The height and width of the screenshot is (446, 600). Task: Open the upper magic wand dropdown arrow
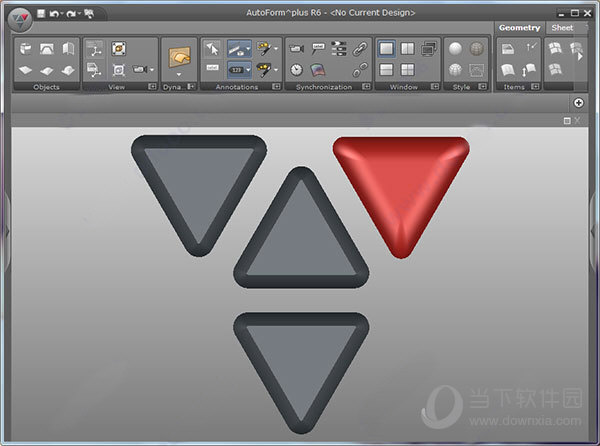(276, 49)
